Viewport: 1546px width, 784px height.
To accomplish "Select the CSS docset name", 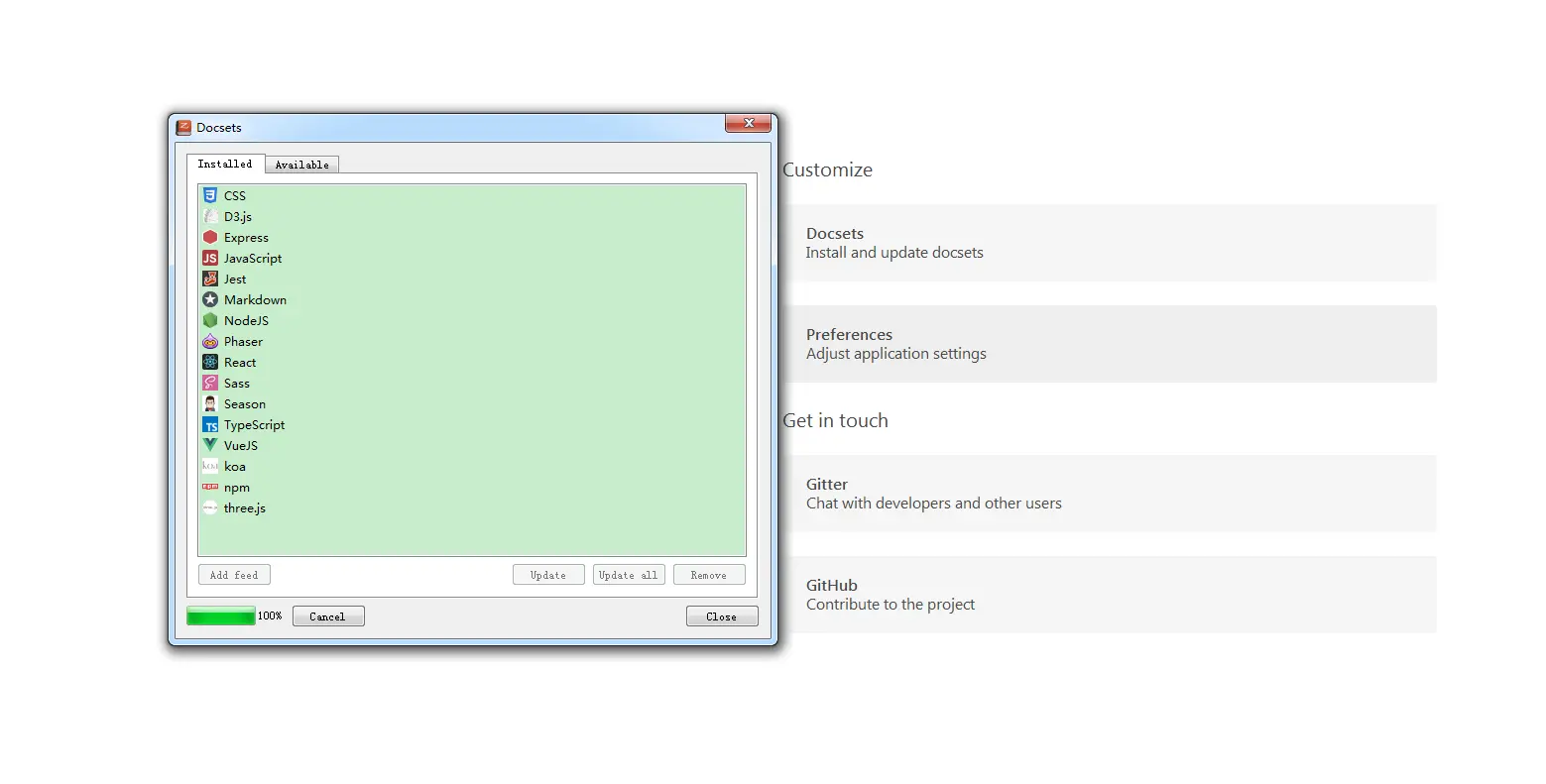I will pos(235,195).
